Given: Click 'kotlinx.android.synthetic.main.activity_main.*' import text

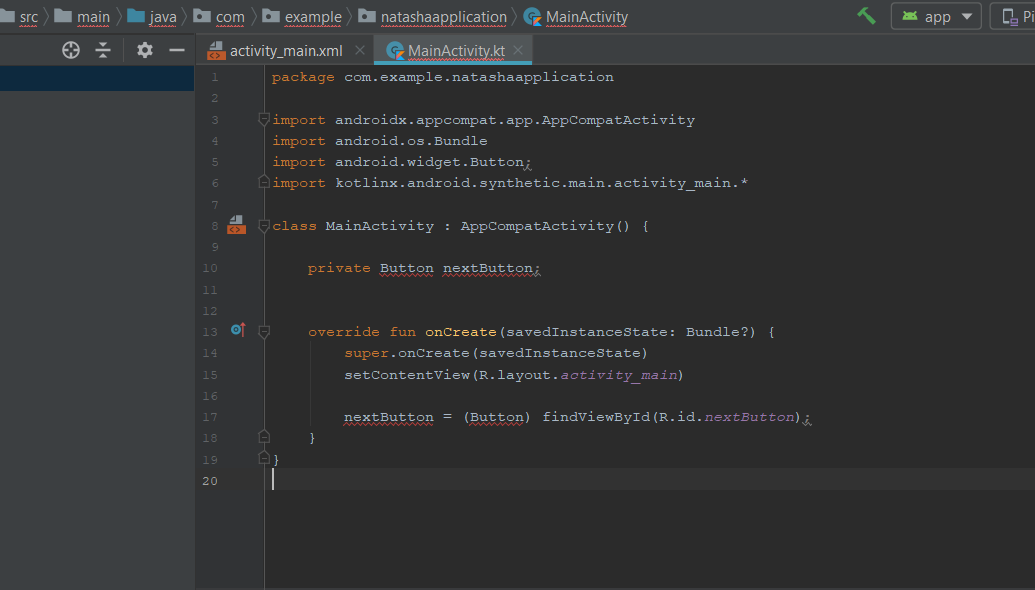Looking at the screenshot, I should [x=541, y=183].
